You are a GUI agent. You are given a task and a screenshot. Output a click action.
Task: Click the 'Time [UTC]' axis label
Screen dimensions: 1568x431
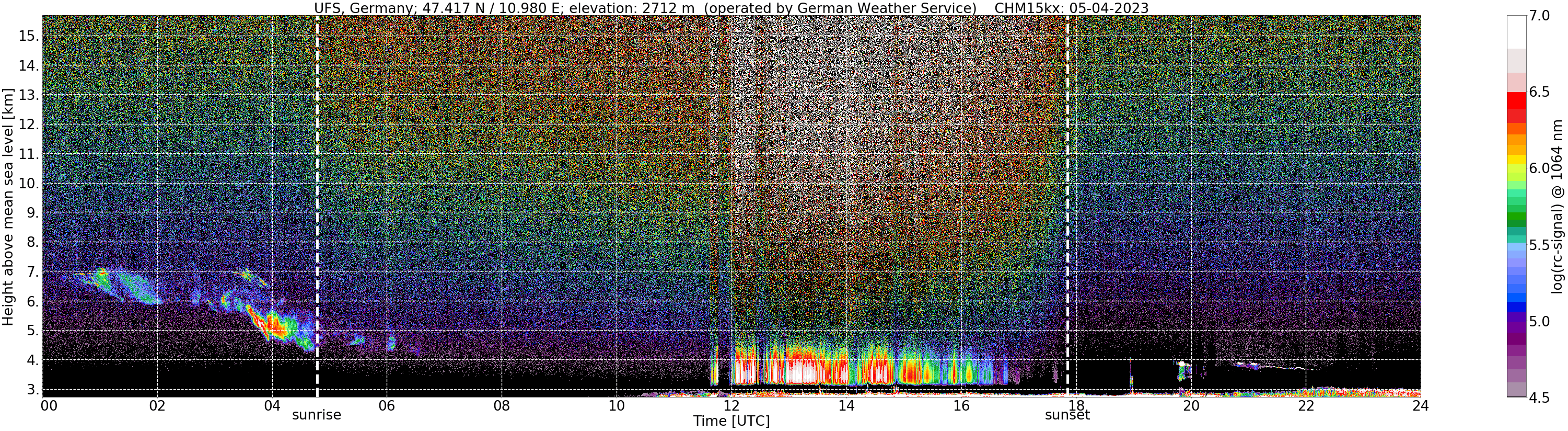(731, 421)
